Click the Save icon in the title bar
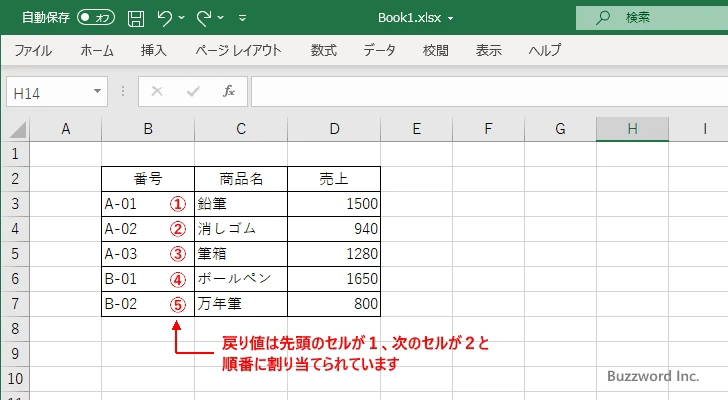Viewport: 728px width, 400px height. tap(136, 18)
